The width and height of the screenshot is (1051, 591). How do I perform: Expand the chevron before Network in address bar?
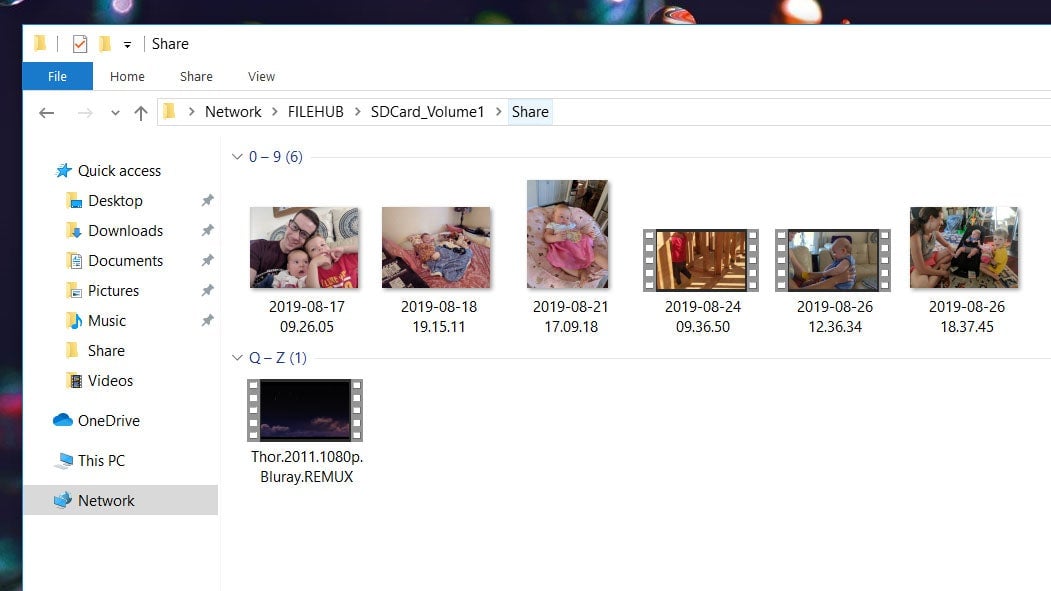(192, 112)
